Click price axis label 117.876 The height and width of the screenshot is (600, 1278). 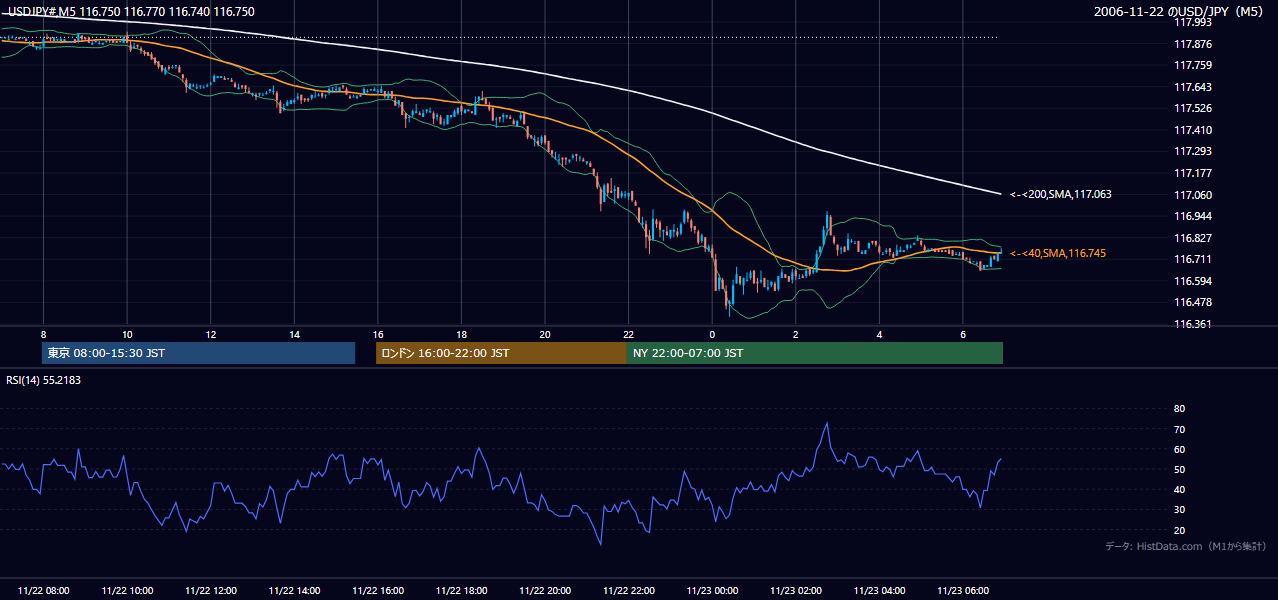[1192, 44]
